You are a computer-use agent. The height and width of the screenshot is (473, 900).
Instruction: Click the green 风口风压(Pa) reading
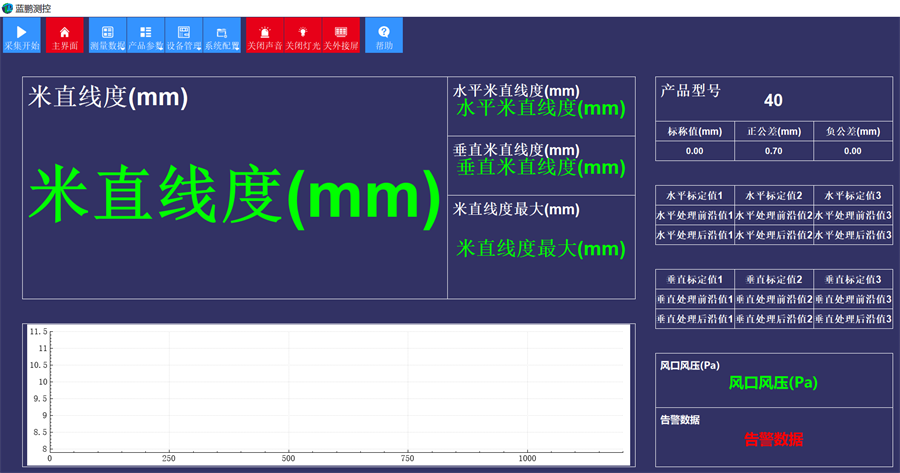pyautogui.click(x=773, y=383)
